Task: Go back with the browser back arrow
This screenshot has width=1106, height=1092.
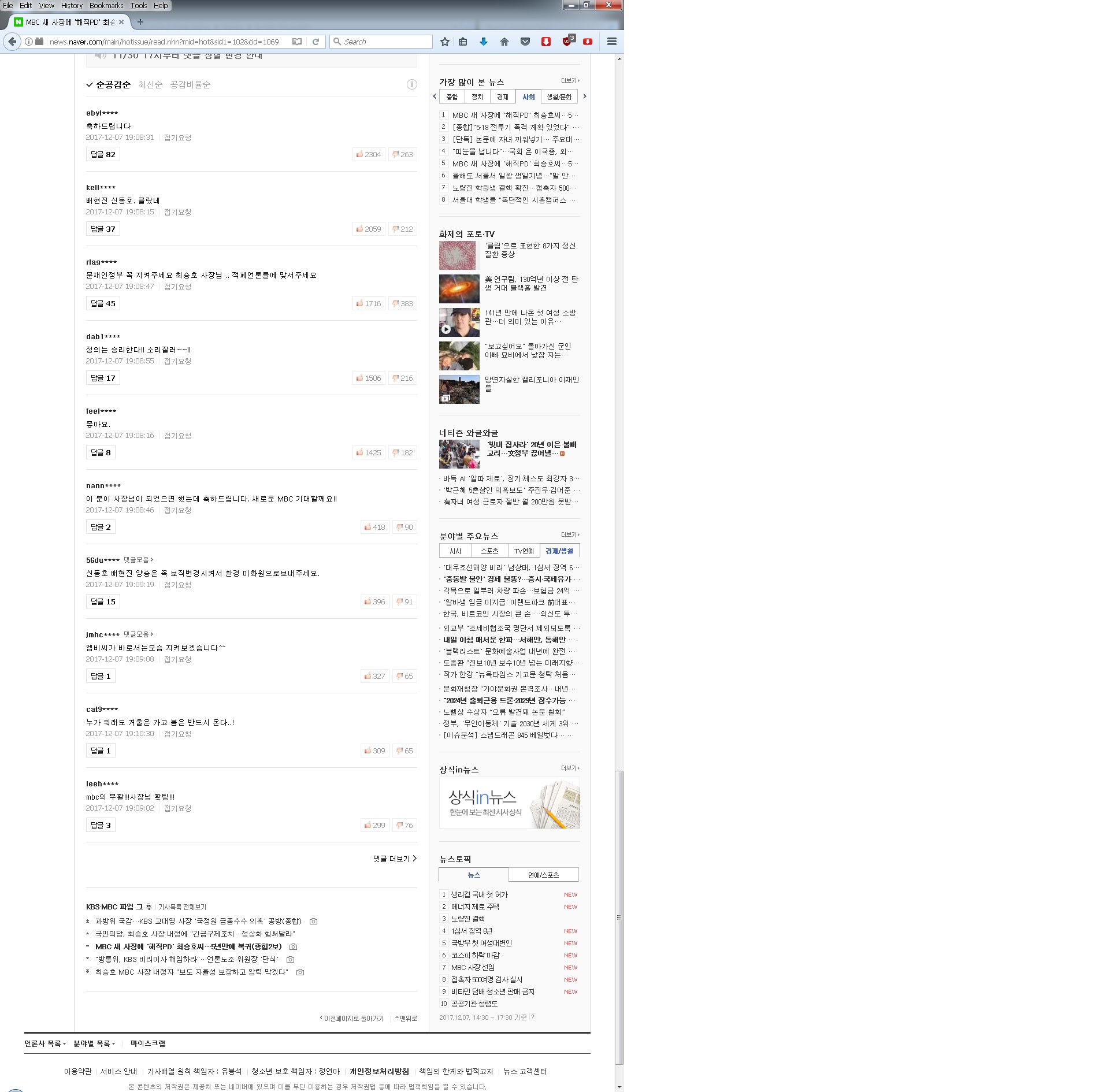Action: (x=12, y=42)
